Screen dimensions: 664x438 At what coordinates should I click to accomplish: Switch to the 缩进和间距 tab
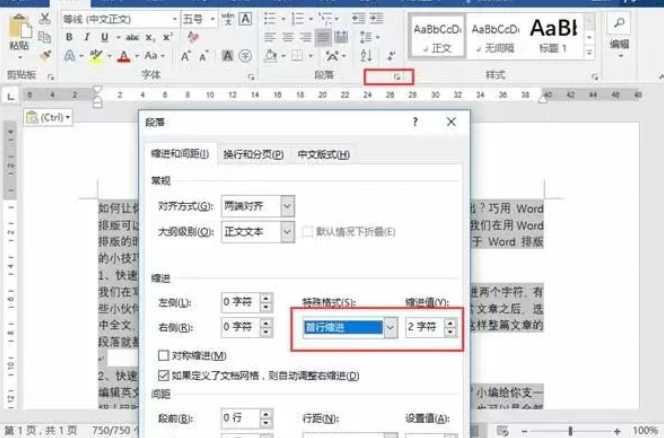coord(180,154)
